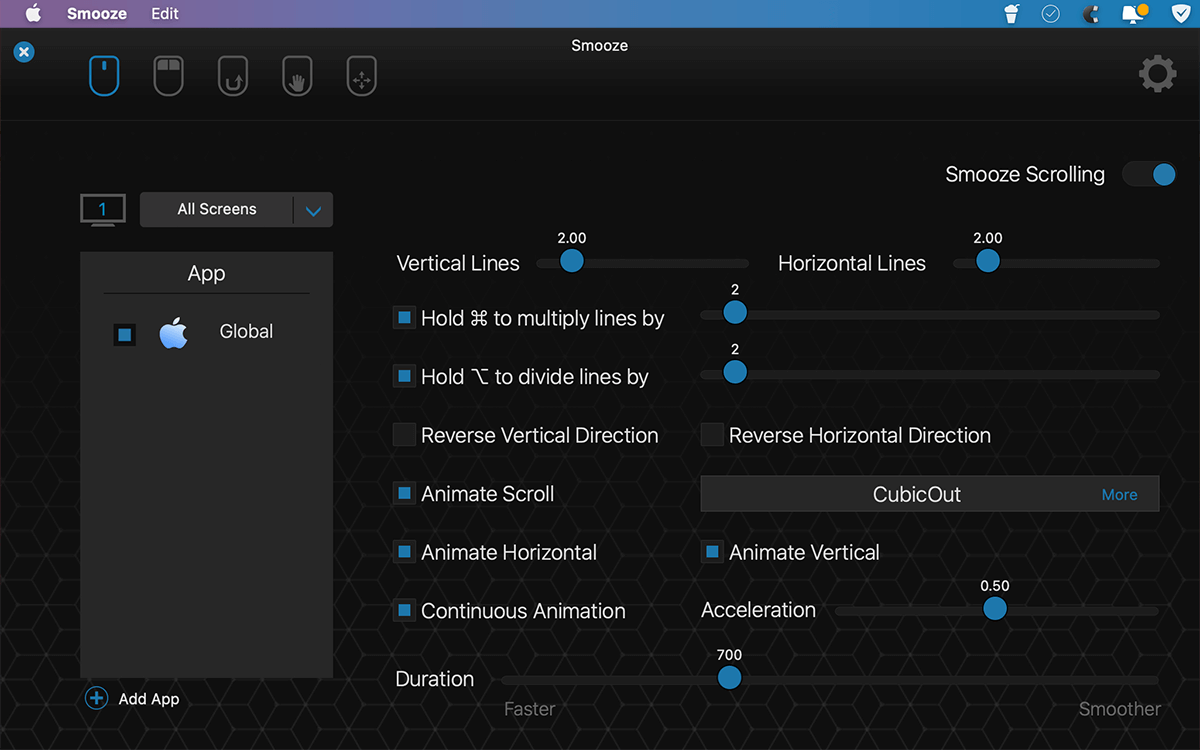Click the Add App label
Screen dimensions: 1200x750
[x=149, y=699]
